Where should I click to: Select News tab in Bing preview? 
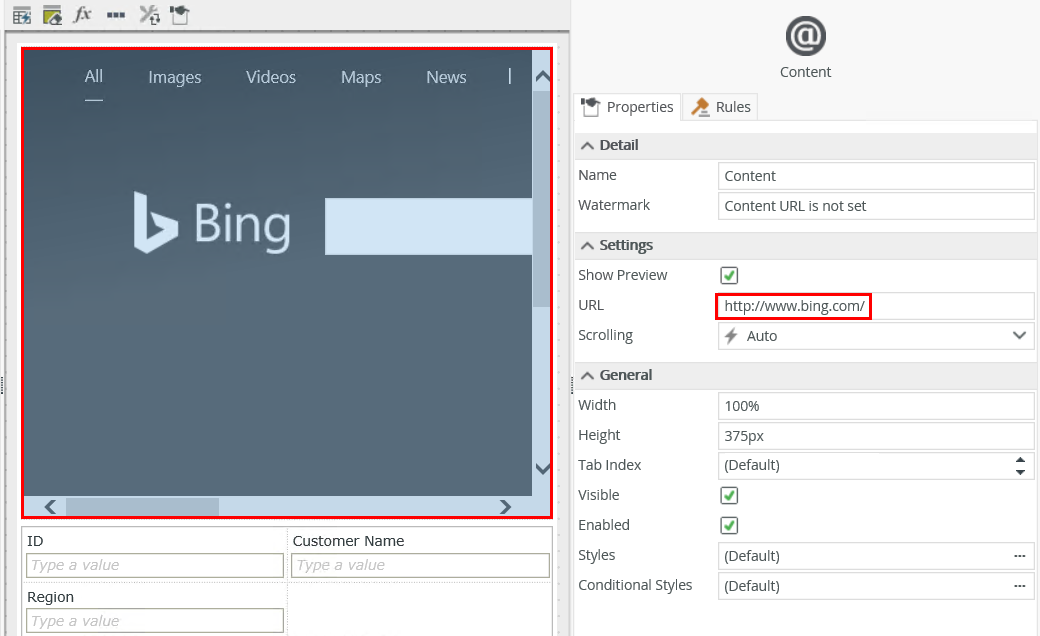tap(446, 77)
